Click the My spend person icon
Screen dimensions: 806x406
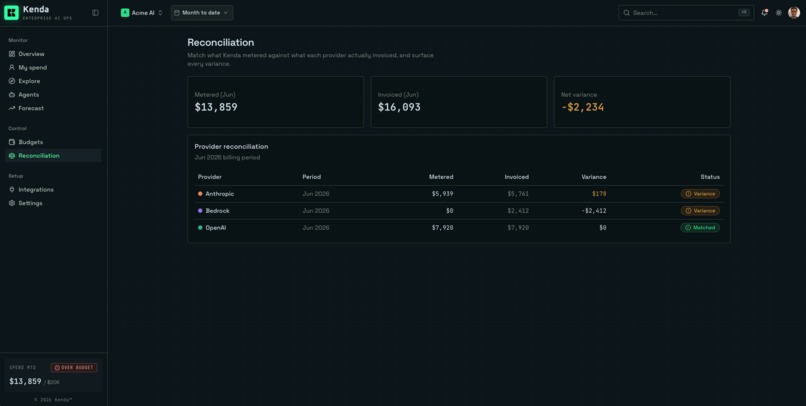click(x=12, y=67)
